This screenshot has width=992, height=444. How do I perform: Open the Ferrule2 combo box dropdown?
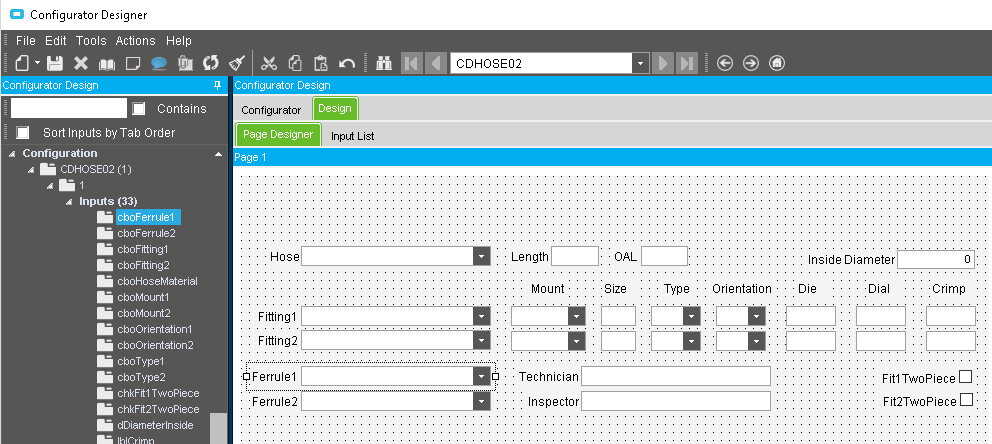pos(481,401)
